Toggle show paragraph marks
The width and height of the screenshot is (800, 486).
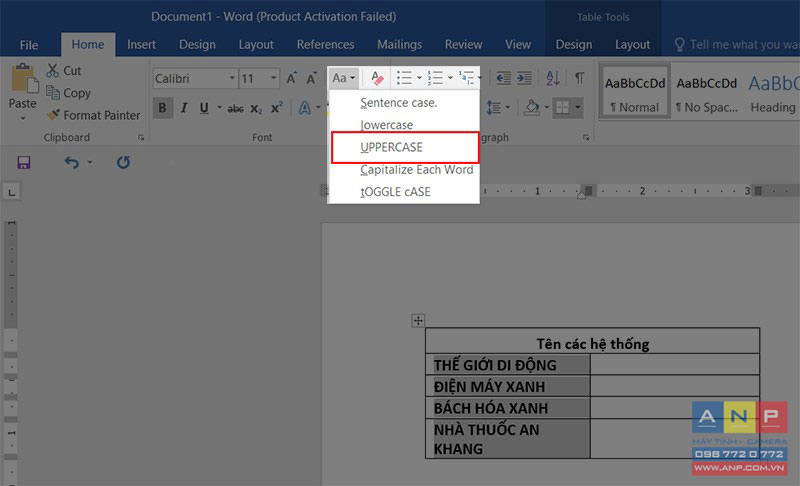(580, 78)
